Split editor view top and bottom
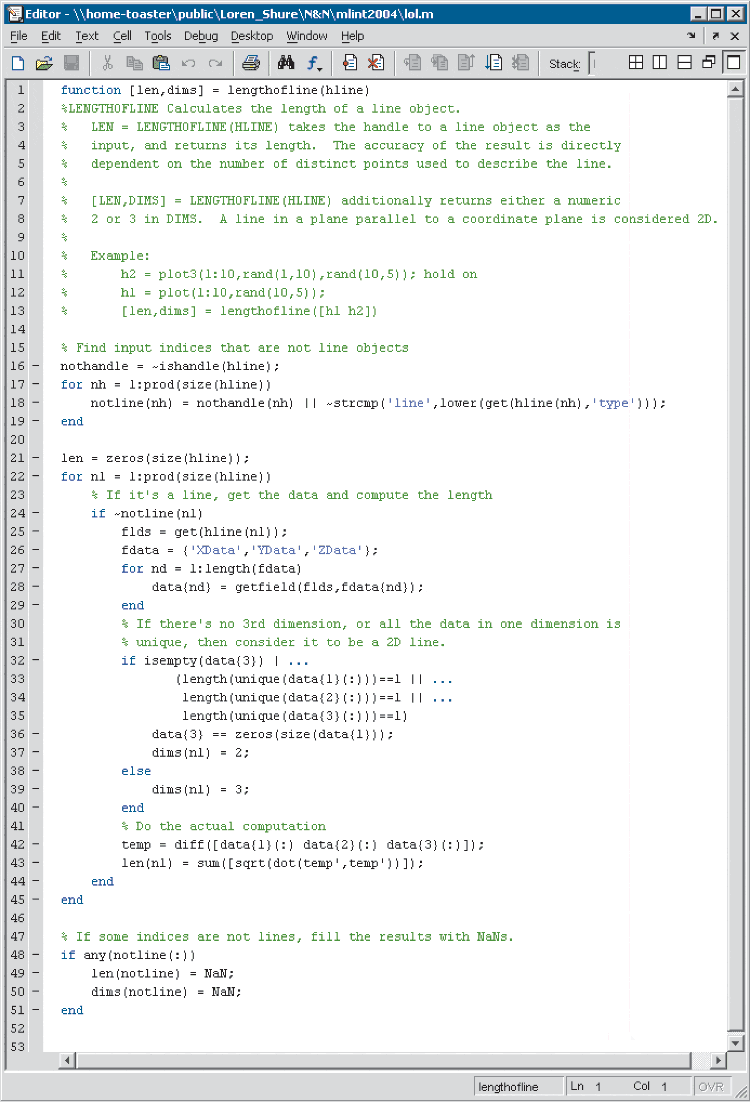 [x=685, y=63]
